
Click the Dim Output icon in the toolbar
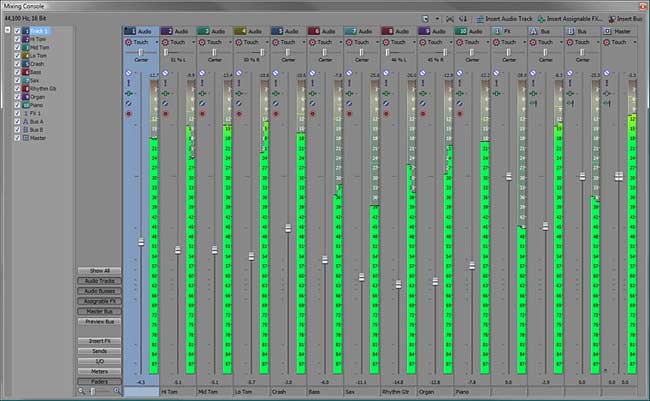coord(463,19)
